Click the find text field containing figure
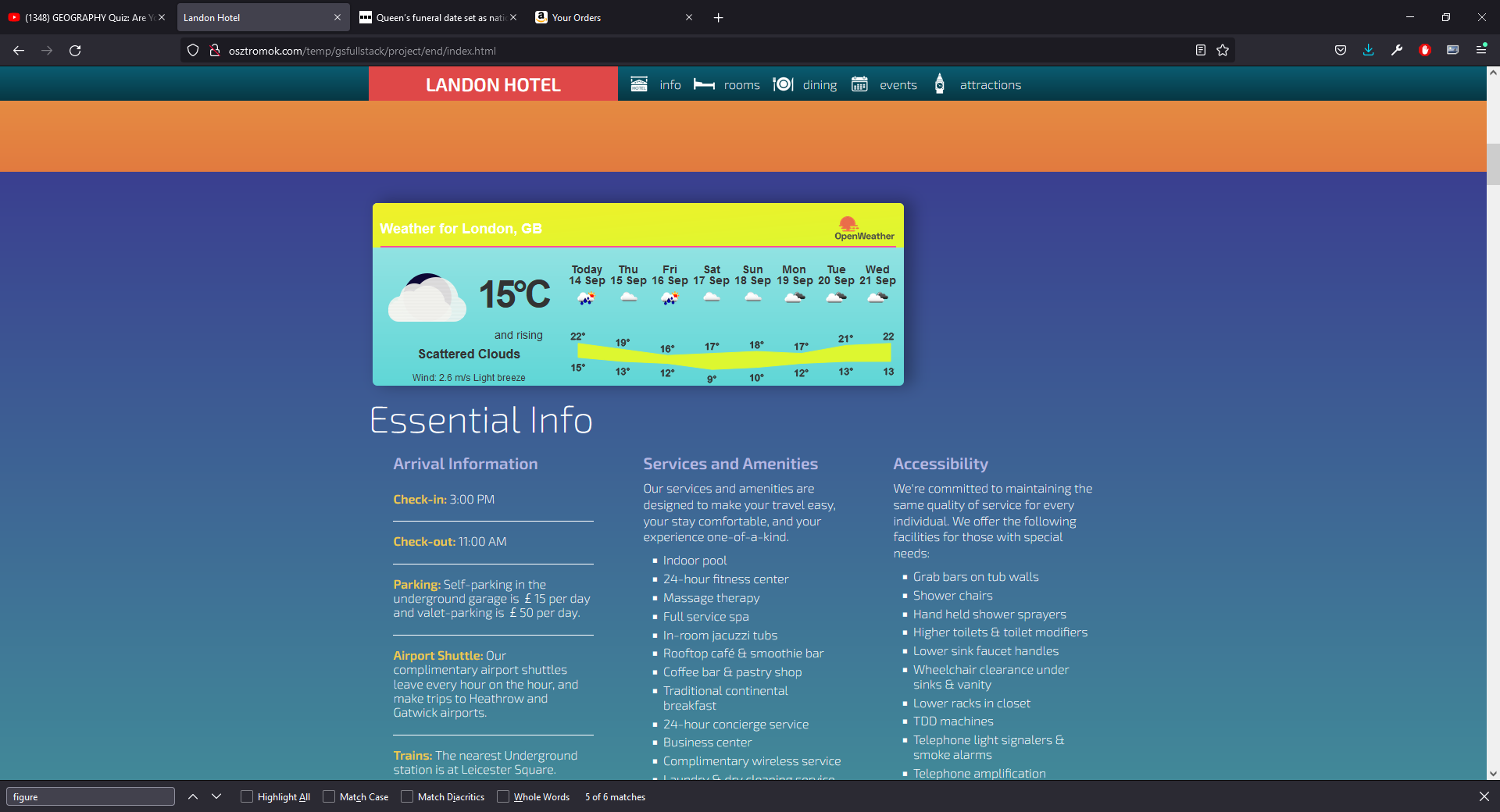 (91, 796)
